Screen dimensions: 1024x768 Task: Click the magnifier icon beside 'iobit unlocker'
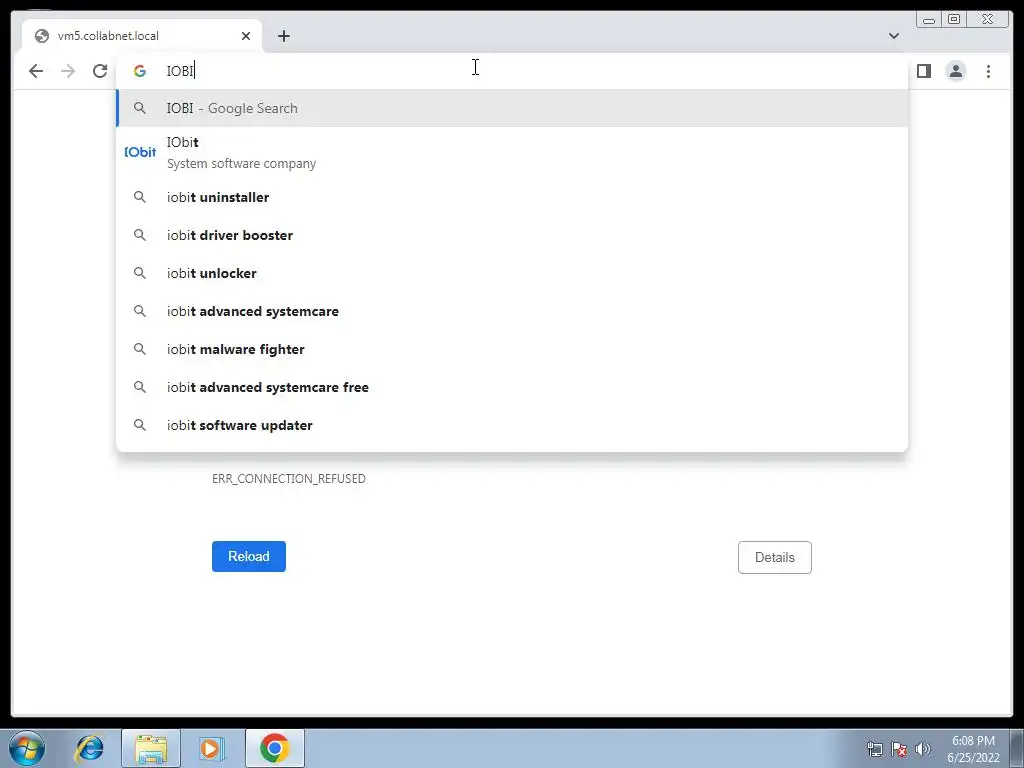[x=140, y=272]
